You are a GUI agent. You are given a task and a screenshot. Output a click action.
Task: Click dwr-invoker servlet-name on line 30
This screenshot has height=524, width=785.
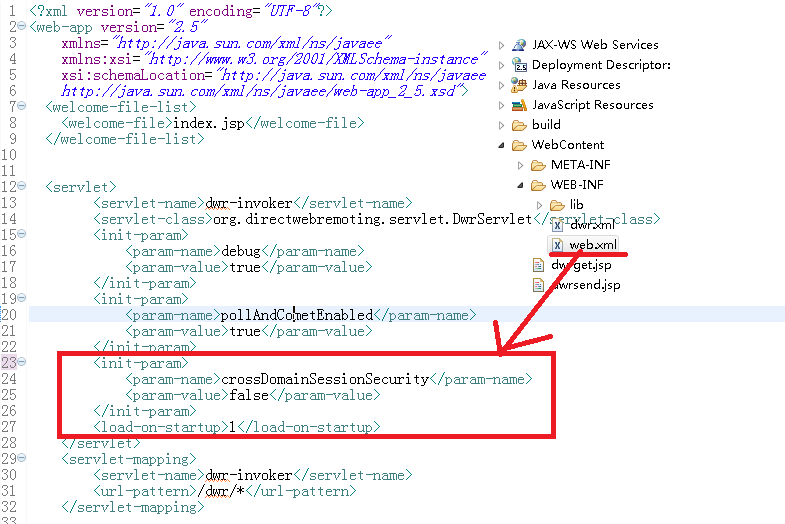coord(249,475)
